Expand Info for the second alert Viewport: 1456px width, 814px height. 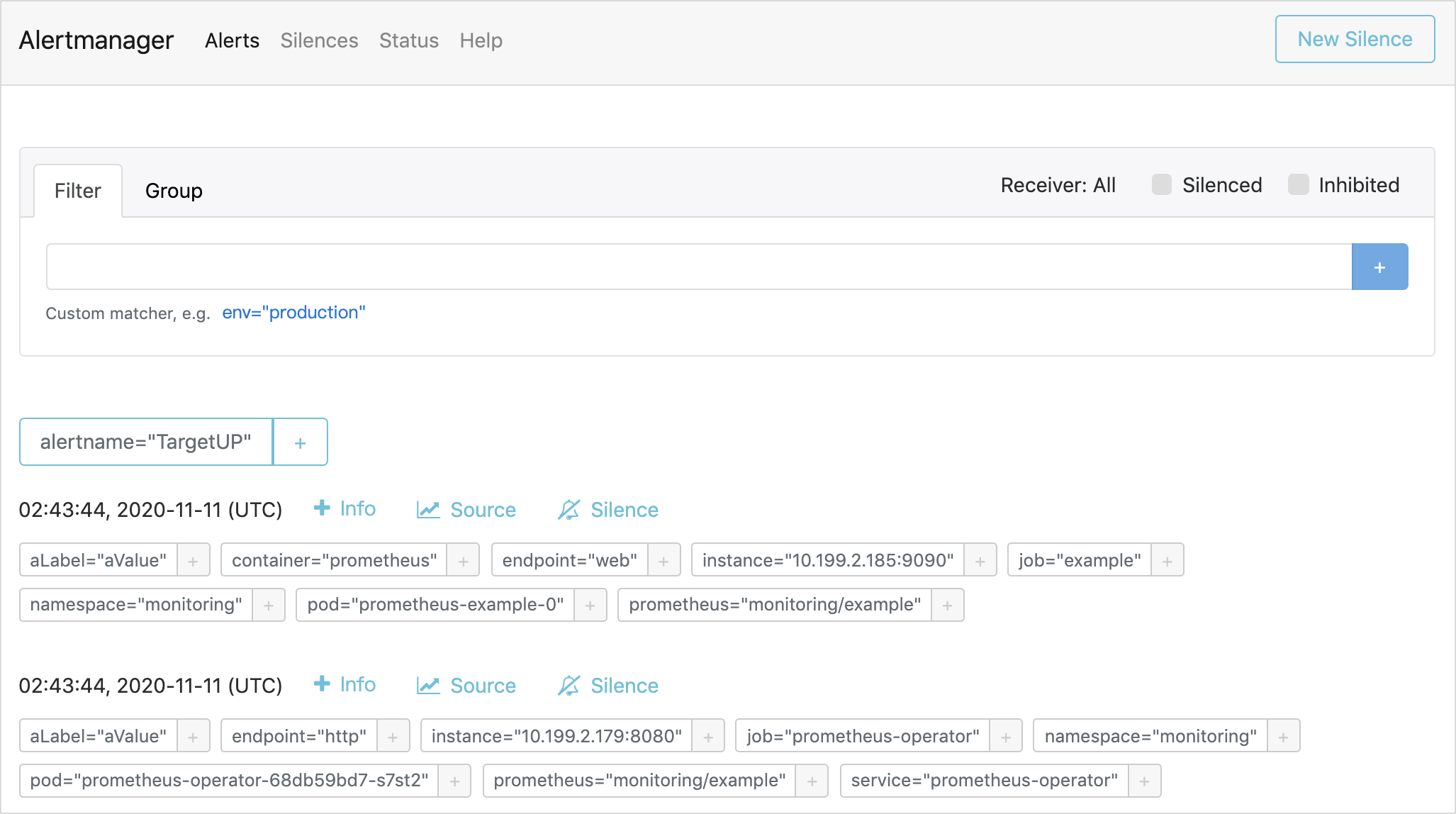coord(345,685)
